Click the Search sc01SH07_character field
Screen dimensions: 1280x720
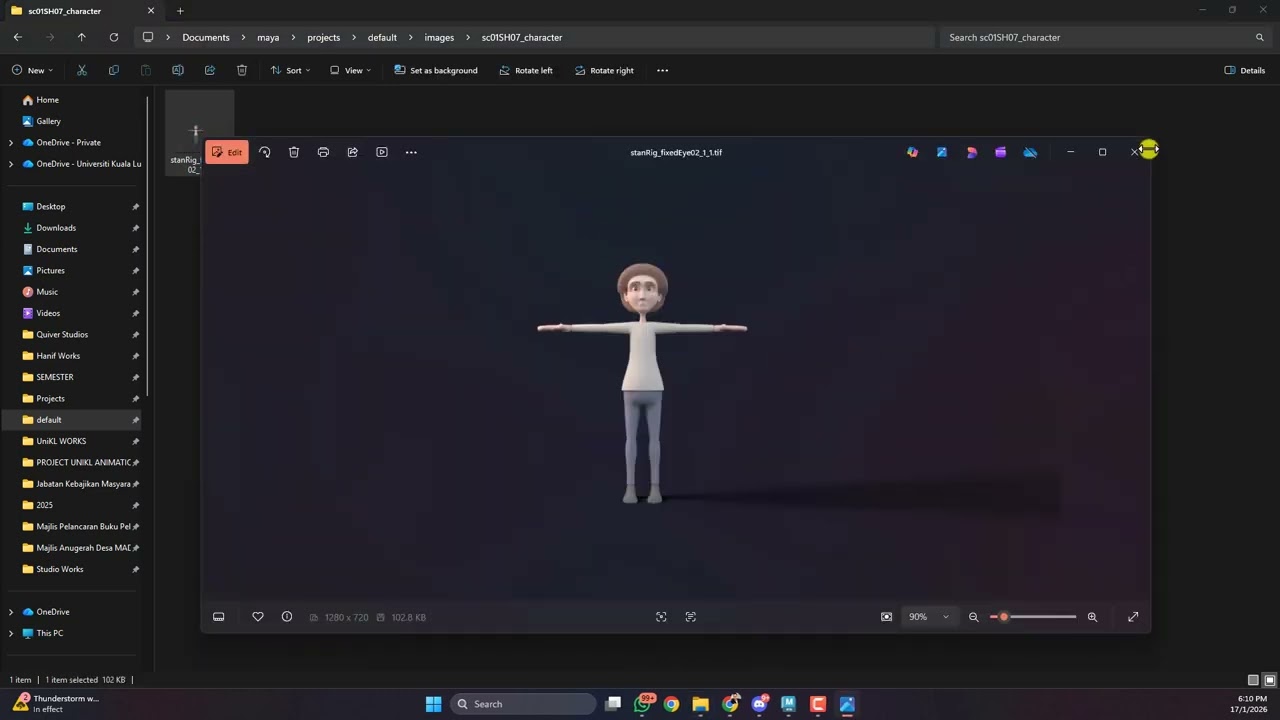1105,37
